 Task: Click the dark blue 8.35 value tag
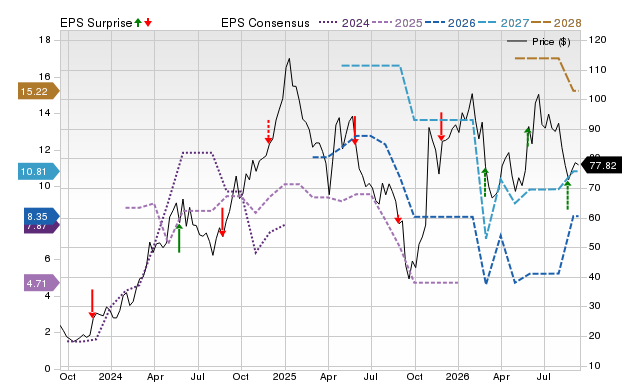(x=42, y=216)
